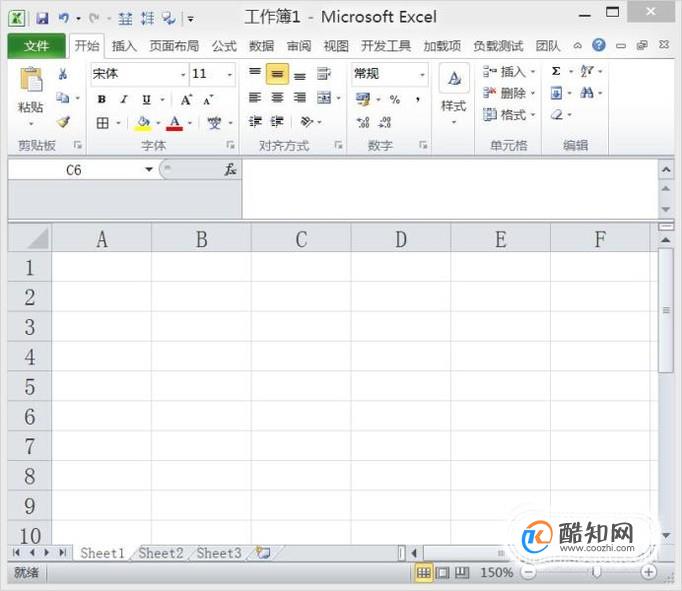Insert a new worksheet tab icon
Viewport: 682px width, 591px height.
point(263,553)
